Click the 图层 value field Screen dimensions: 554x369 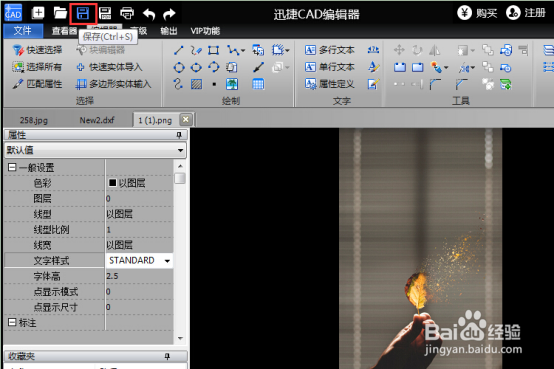coord(139,199)
